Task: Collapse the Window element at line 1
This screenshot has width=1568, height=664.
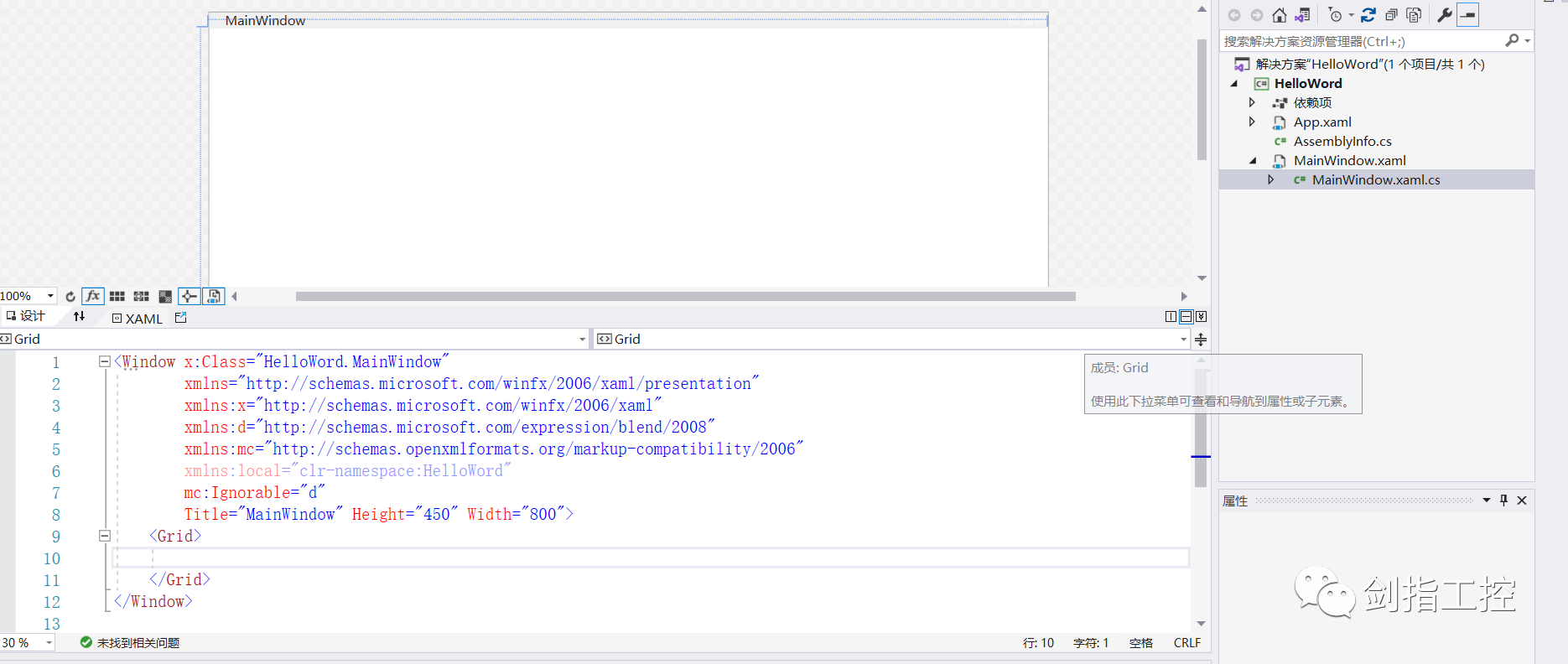Action: 105,361
